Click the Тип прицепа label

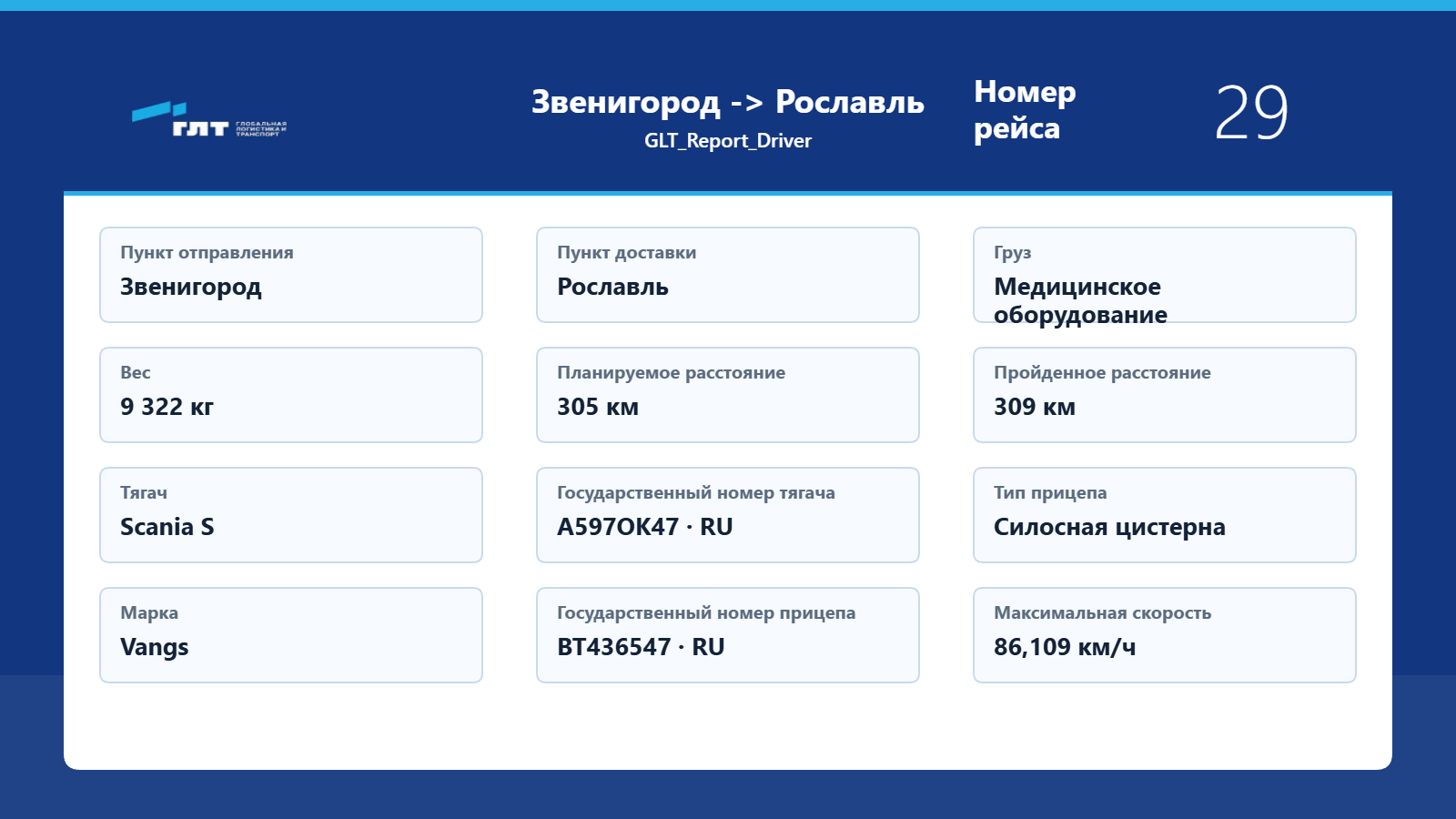(1050, 493)
